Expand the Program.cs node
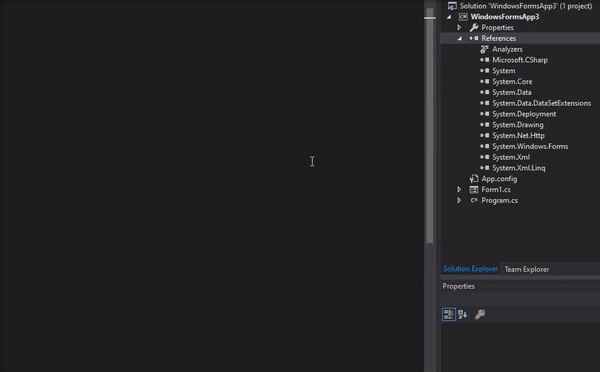The width and height of the screenshot is (600, 372). 459,200
